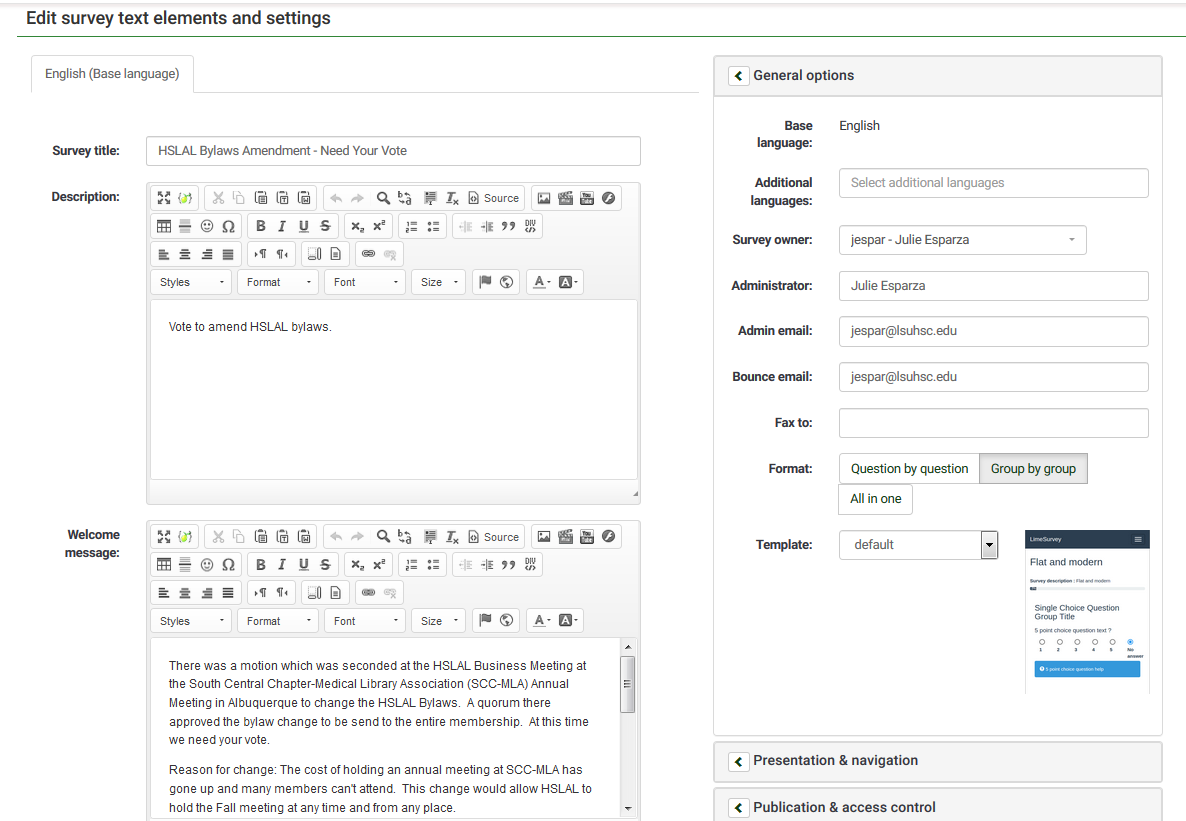This screenshot has width=1186, height=821.
Task: Maximize the Description editor
Action: click(x=165, y=198)
